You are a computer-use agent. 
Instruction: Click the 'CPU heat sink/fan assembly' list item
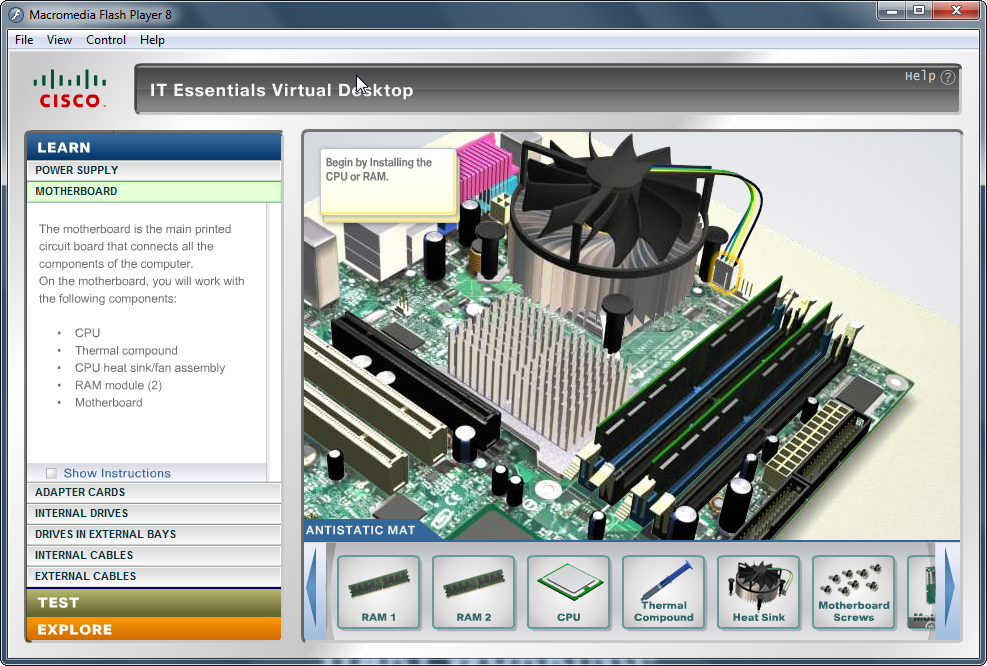pyautogui.click(x=150, y=368)
